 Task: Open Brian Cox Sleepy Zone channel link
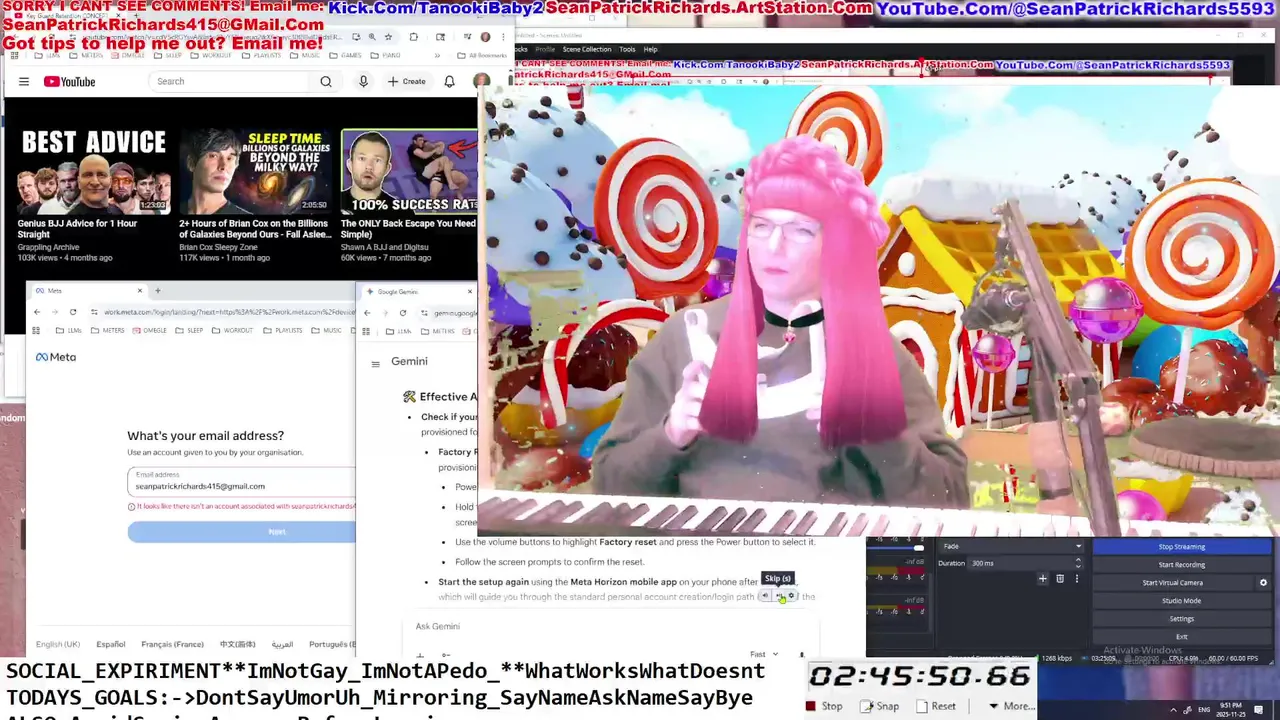[218, 246]
